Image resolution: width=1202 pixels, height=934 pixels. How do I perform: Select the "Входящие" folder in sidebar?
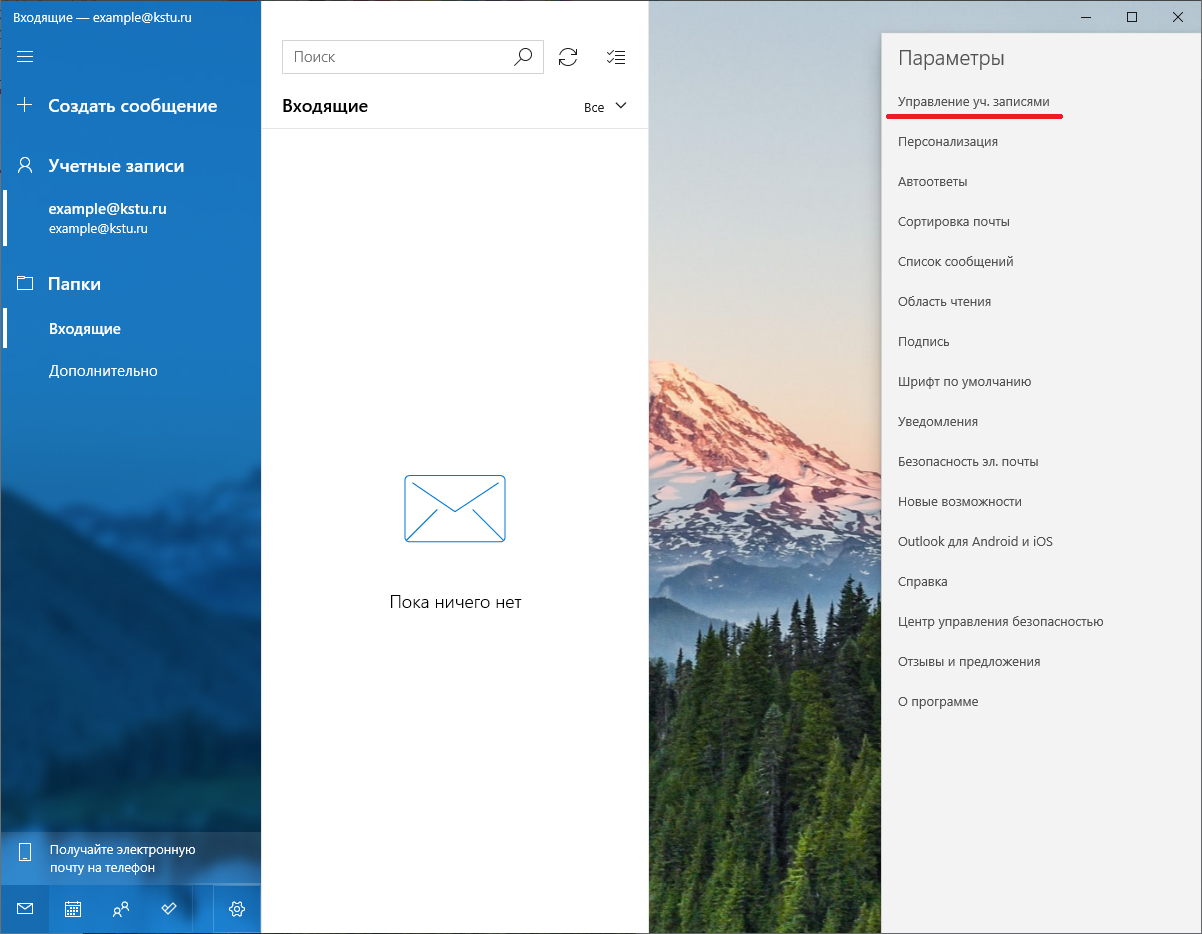click(x=85, y=329)
